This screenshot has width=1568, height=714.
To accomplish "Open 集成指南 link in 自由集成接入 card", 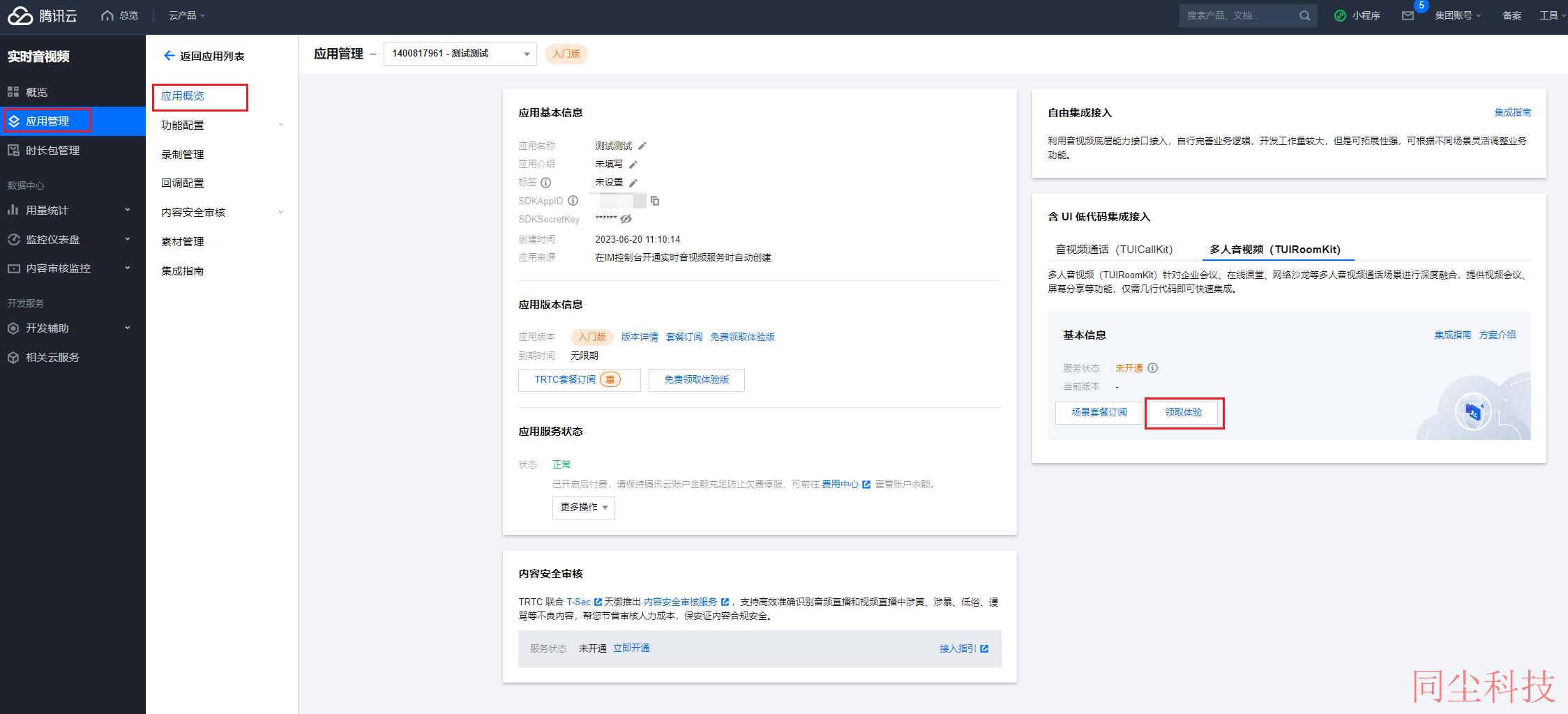I will [1512, 112].
